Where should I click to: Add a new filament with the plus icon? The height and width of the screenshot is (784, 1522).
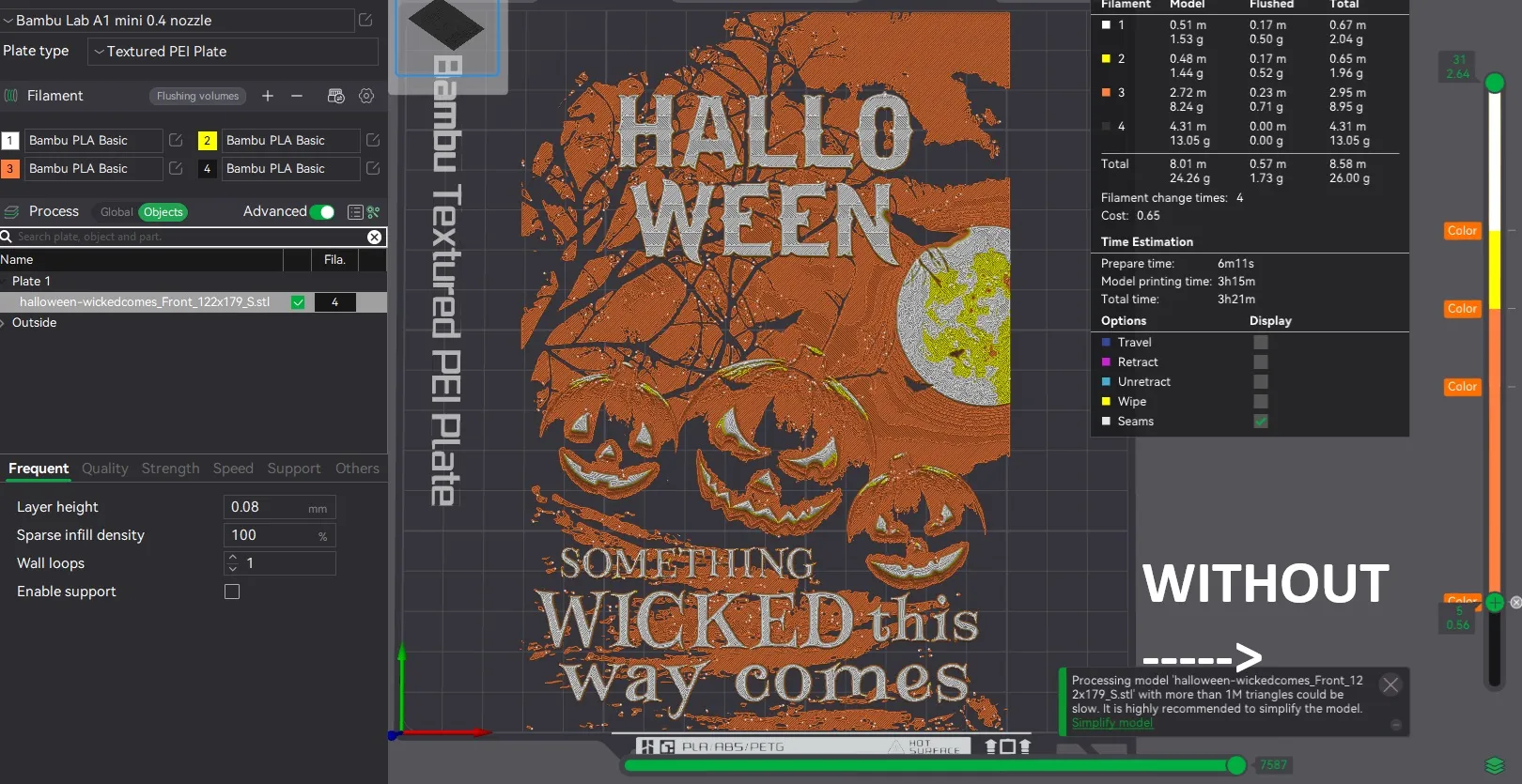click(268, 96)
